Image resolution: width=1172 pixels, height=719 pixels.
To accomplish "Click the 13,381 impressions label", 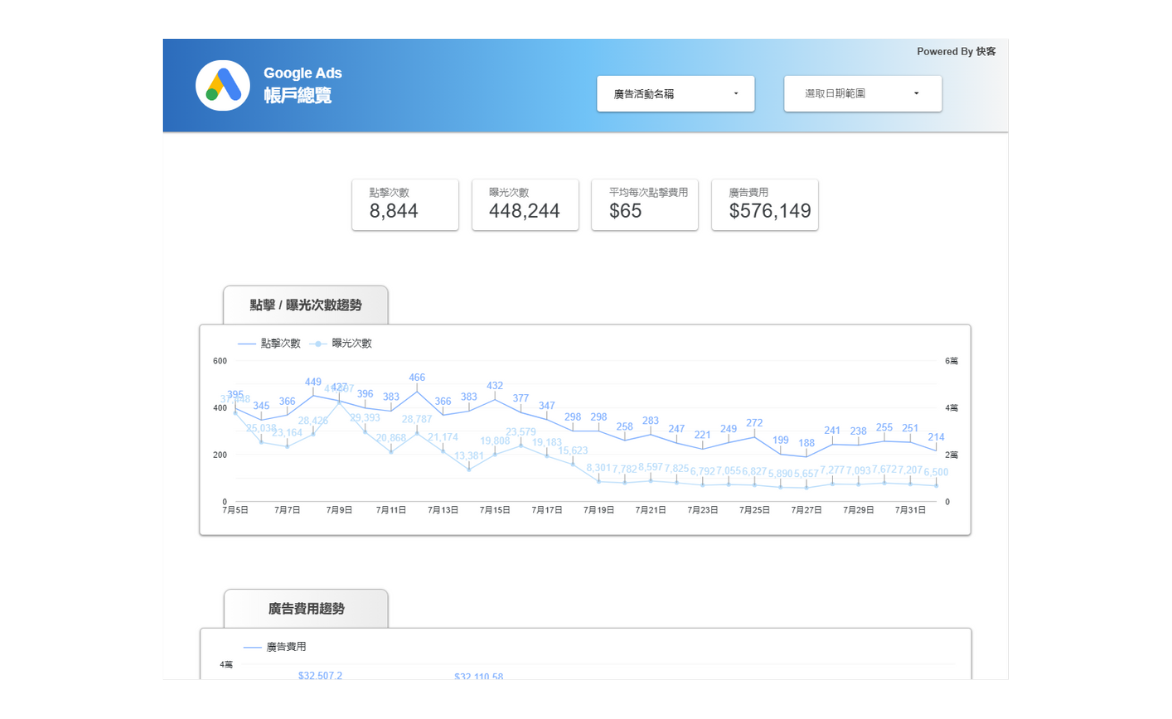I will coord(469,455).
